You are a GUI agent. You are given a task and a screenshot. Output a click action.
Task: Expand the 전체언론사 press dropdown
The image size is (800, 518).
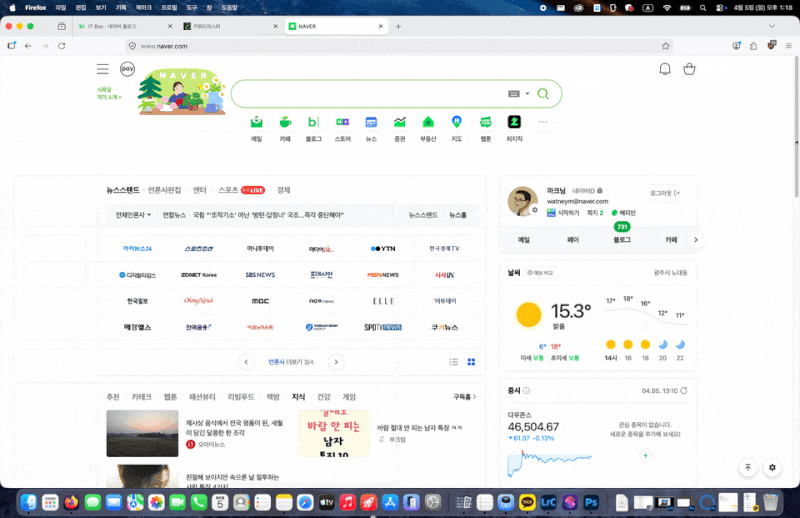click(133, 215)
